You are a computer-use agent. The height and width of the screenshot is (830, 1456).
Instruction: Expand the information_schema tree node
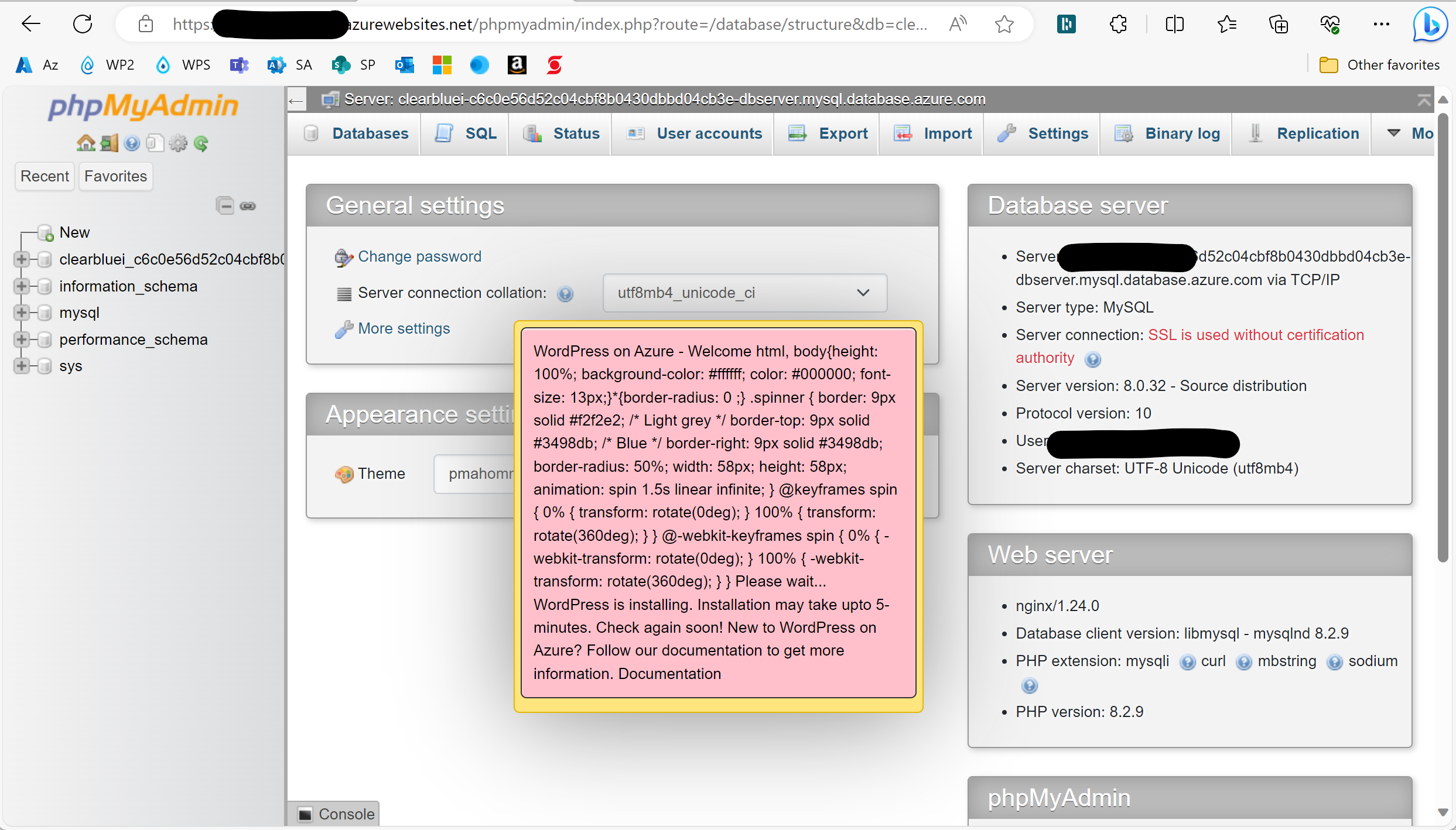21,286
